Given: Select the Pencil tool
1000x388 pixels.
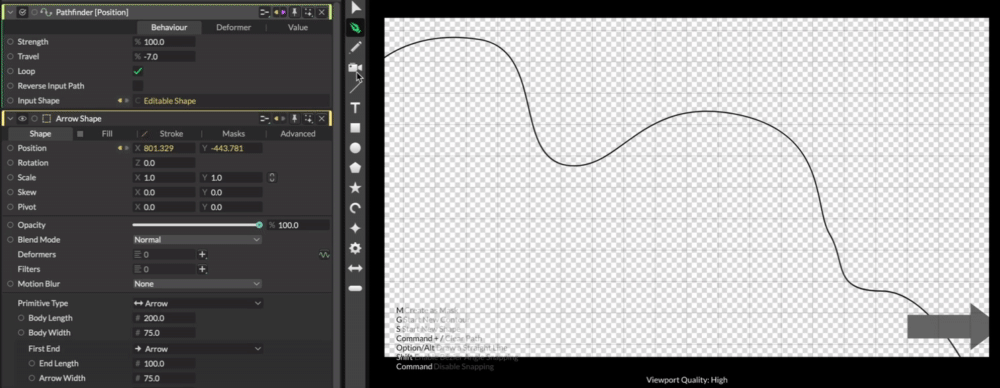Looking at the screenshot, I should click(355, 47).
